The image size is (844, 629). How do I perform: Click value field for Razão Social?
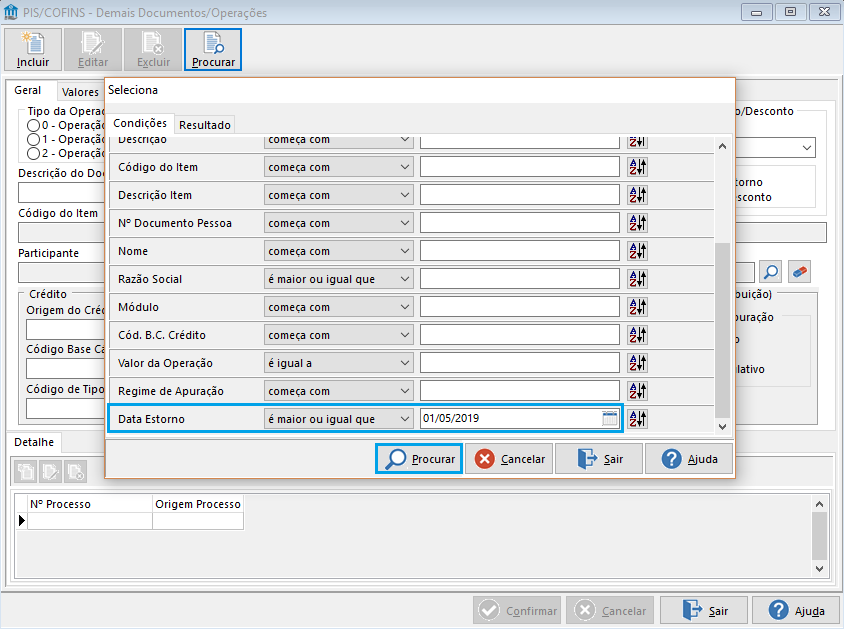519,279
